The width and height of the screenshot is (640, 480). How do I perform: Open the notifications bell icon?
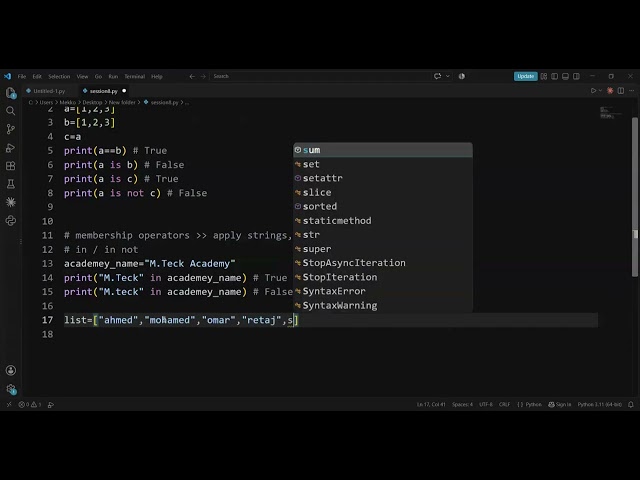coord(631,404)
